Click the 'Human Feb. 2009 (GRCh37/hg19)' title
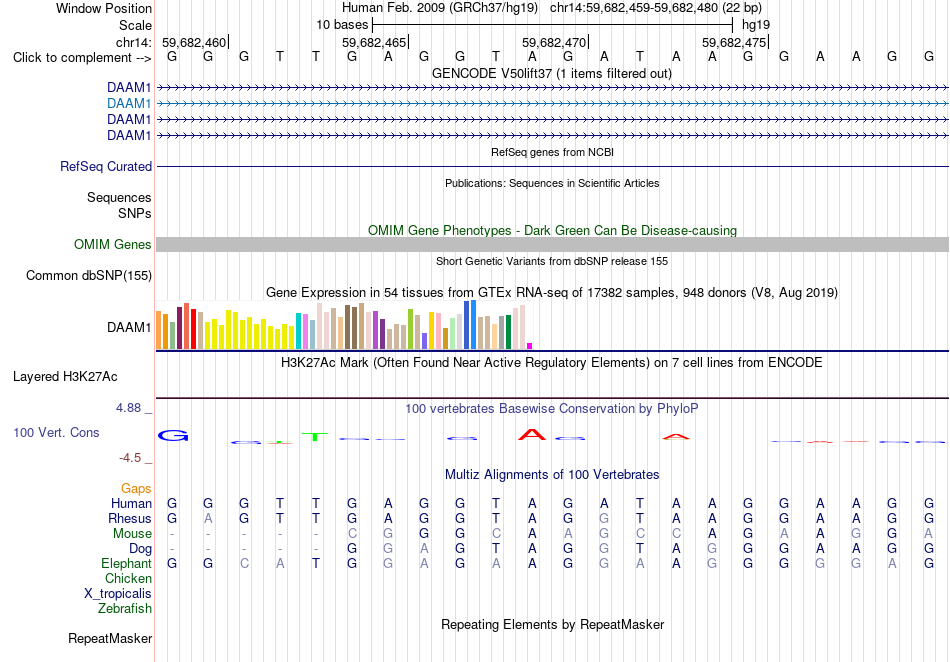 440,8
